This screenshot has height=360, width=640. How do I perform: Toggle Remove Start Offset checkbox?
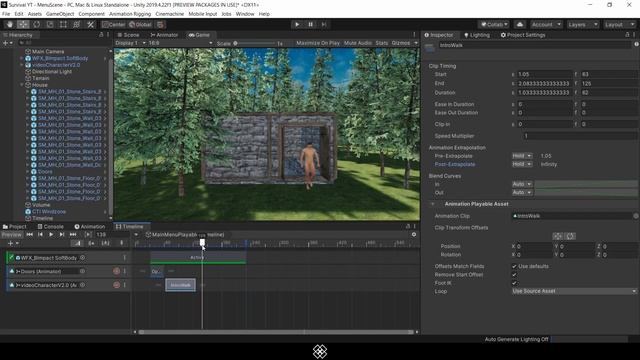[x=514, y=275]
